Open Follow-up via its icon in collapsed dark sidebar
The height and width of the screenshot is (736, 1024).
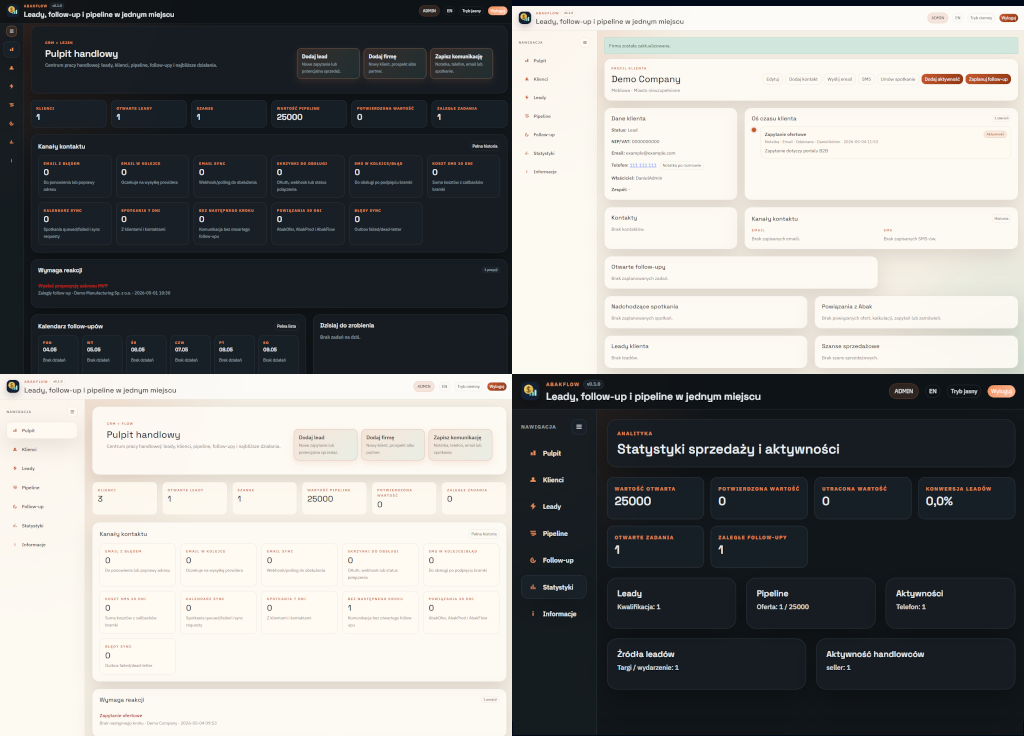pos(11,123)
